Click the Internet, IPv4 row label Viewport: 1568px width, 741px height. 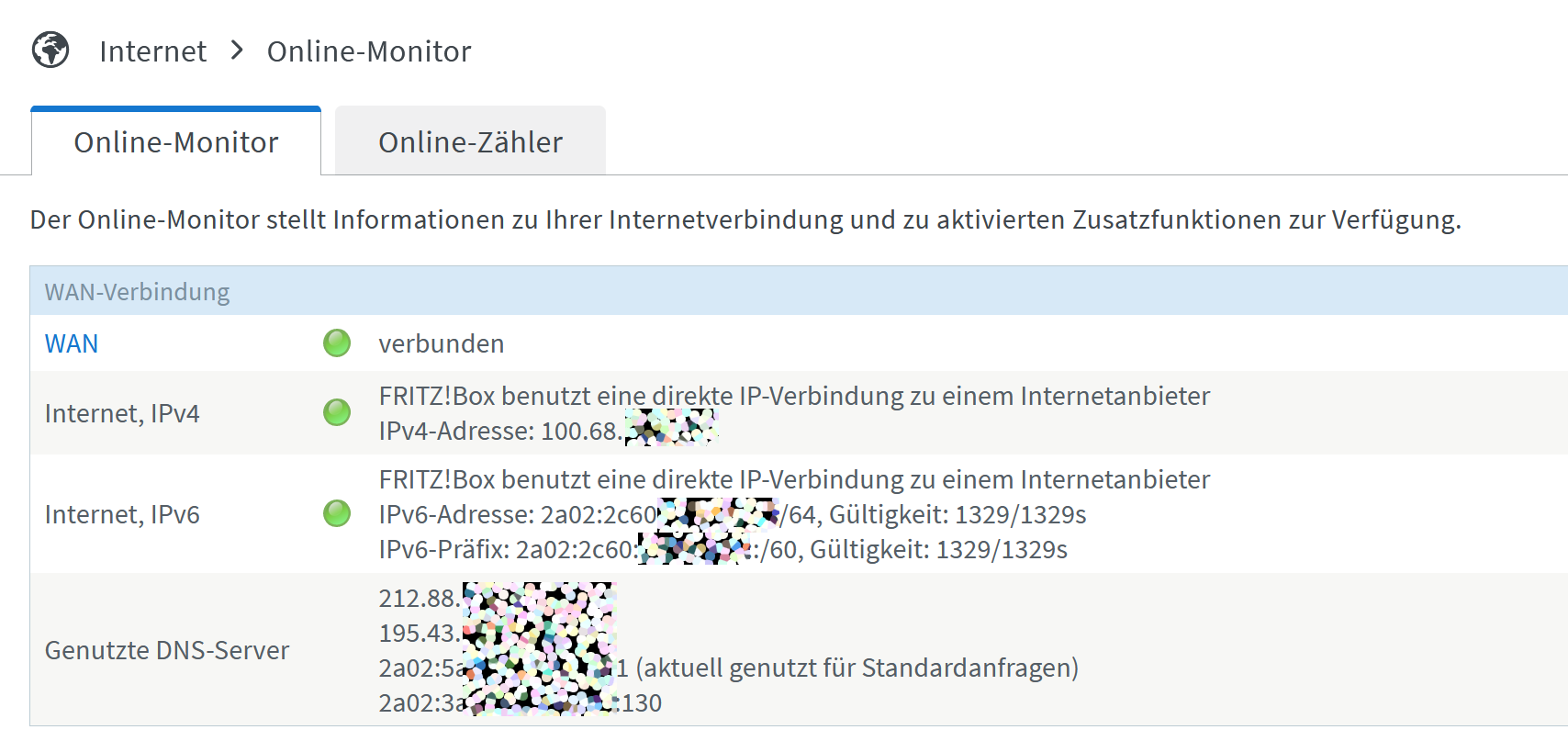click(122, 413)
